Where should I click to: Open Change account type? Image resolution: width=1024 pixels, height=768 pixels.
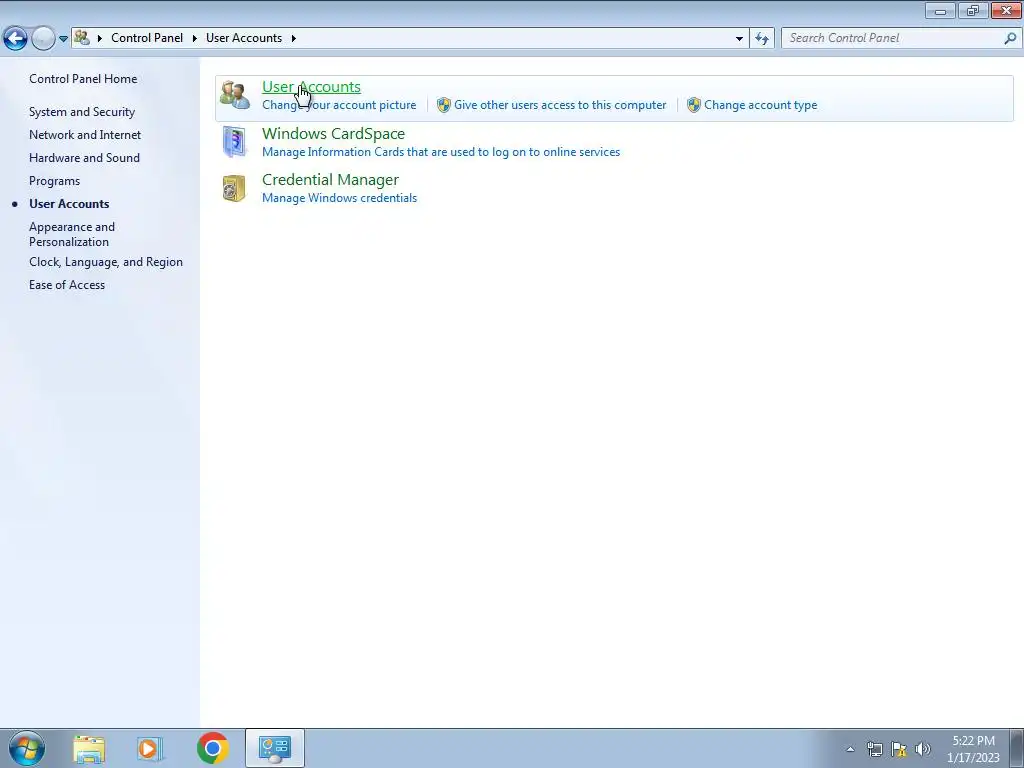[761, 105]
